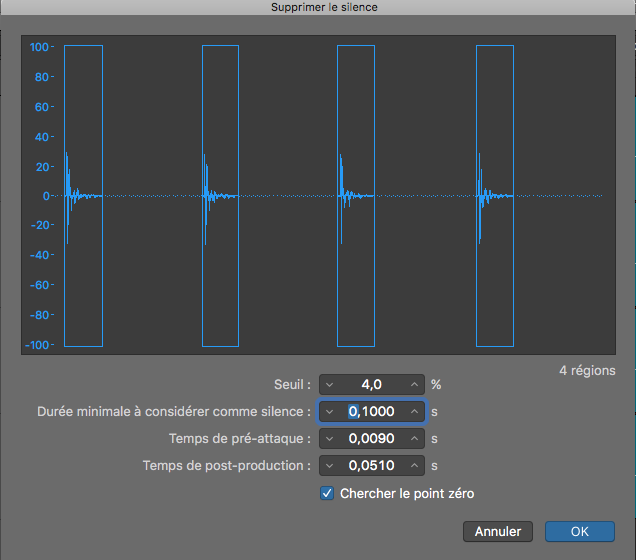Screen dimensions: 636x560
Task: Click the % unit next to Seuil
Action: point(436,384)
